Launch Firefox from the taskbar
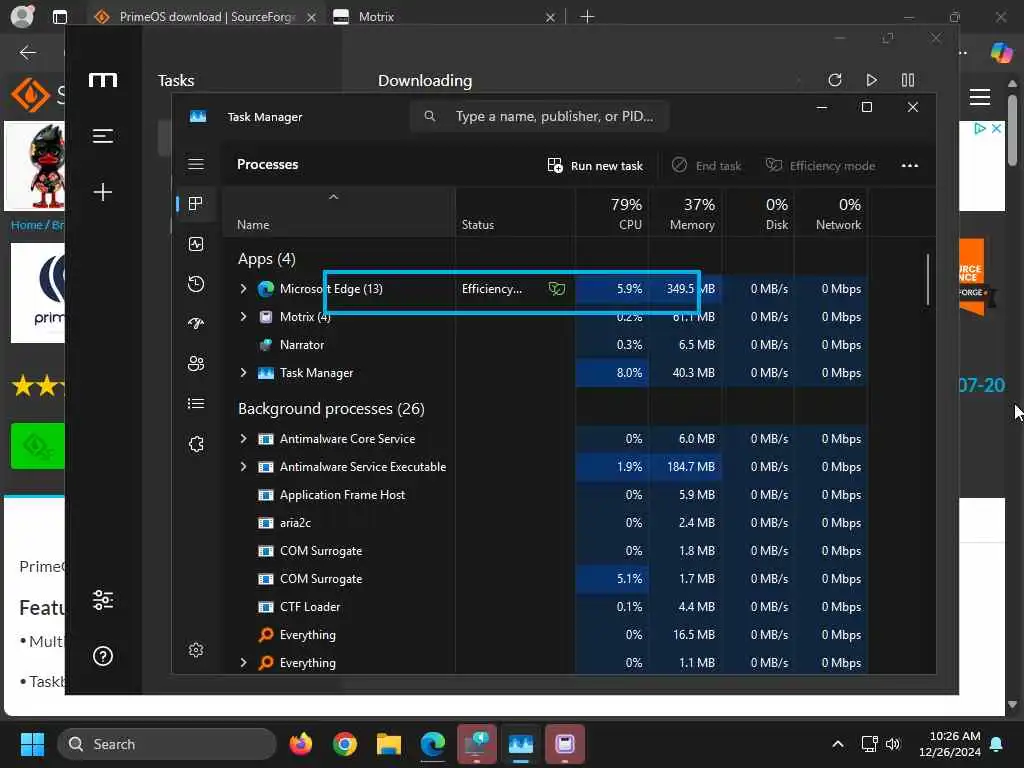Viewport: 1024px width, 768px height. click(x=301, y=744)
